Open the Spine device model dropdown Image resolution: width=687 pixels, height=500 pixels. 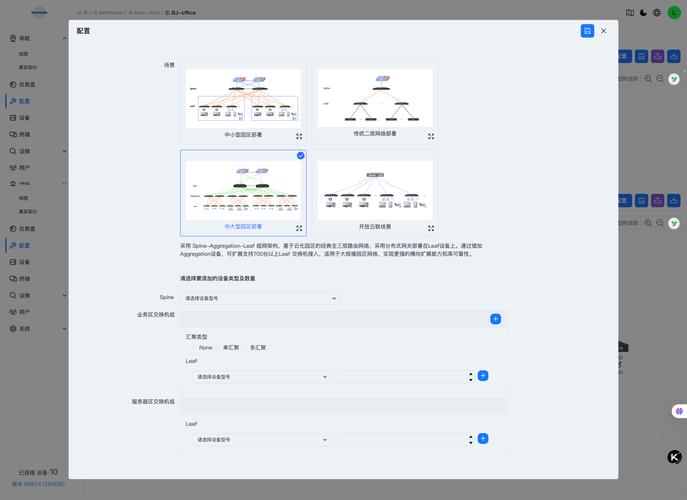pyautogui.click(x=260, y=298)
